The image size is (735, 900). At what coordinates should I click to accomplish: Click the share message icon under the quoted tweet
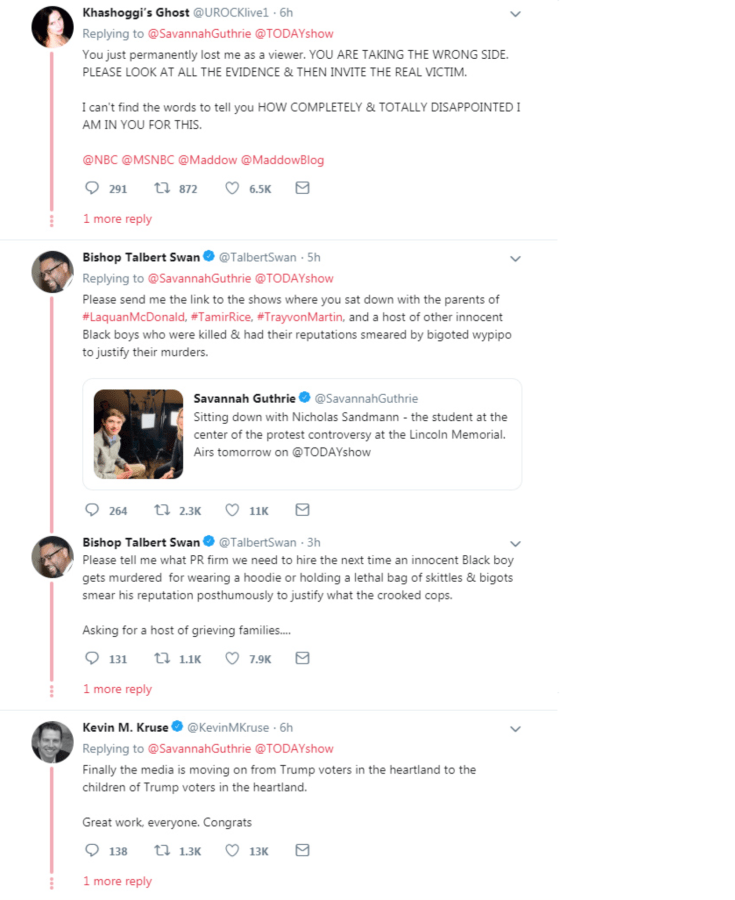pyautogui.click(x=302, y=510)
